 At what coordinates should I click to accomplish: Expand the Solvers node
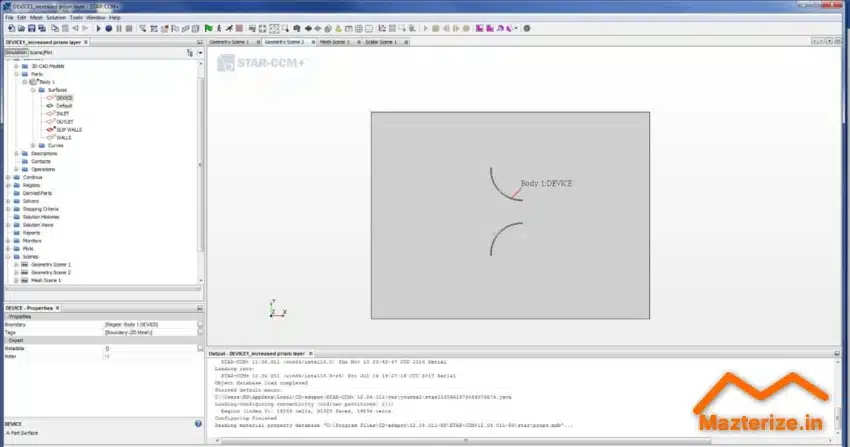coord(8,201)
